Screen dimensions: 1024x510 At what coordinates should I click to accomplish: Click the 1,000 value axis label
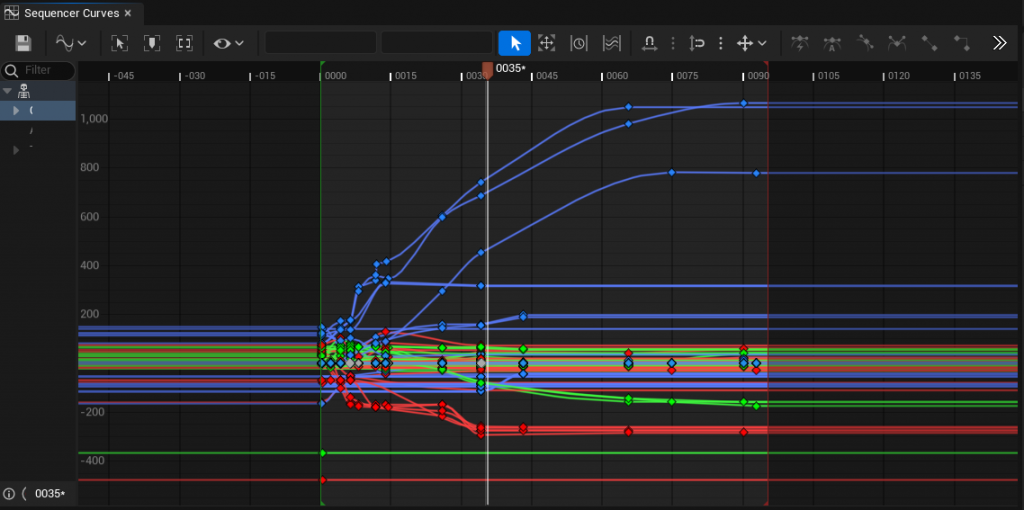[x=94, y=119]
